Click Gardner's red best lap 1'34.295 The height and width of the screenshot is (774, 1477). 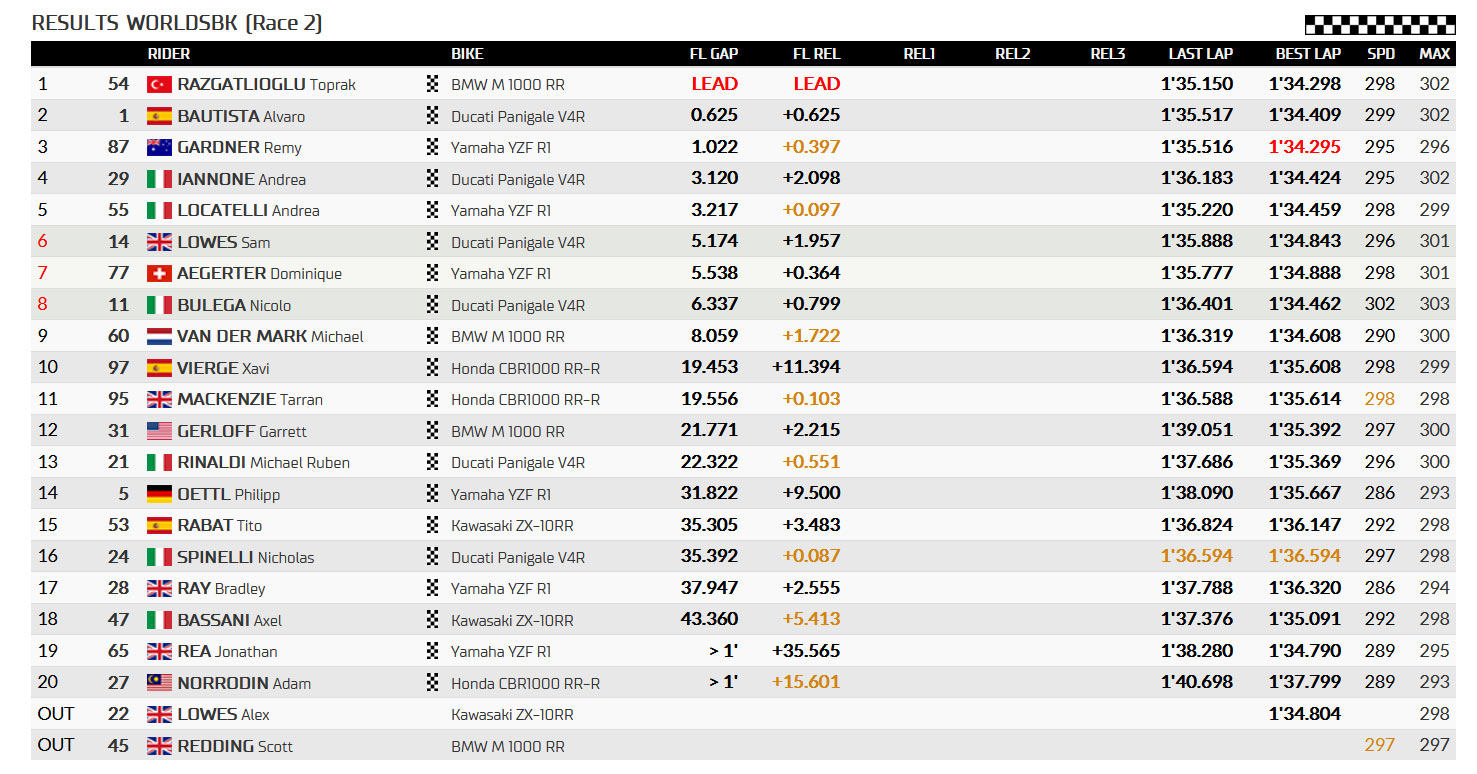coord(1305,147)
